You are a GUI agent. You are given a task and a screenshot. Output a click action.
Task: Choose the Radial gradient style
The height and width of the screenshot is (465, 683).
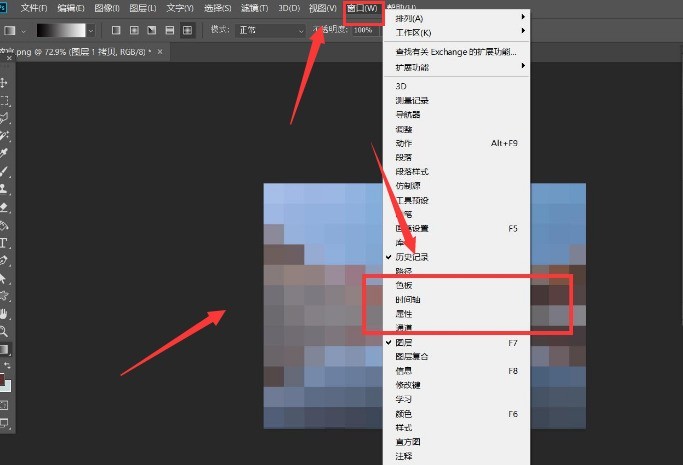tap(134, 30)
